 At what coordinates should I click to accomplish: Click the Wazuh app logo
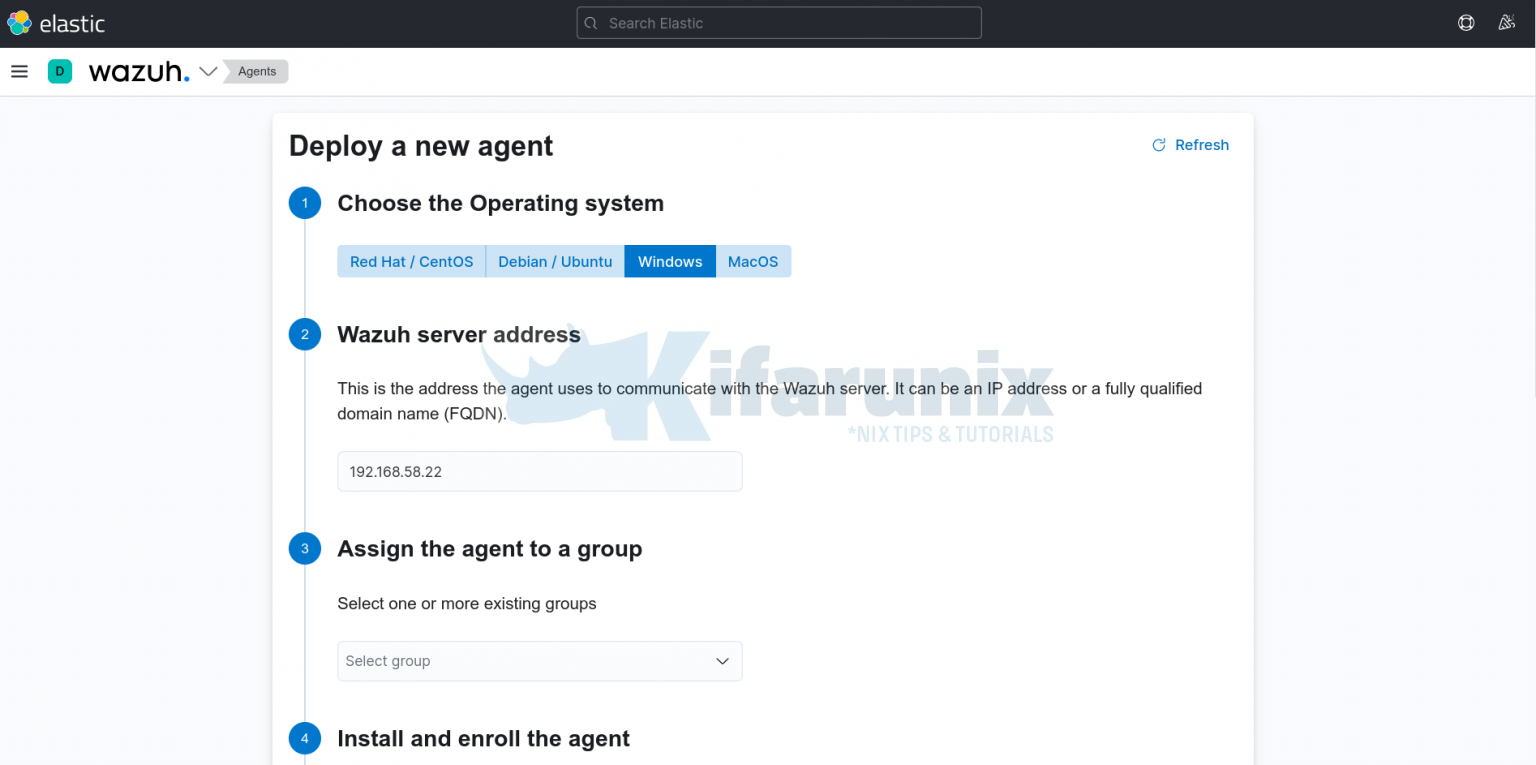pyautogui.click(x=139, y=71)
